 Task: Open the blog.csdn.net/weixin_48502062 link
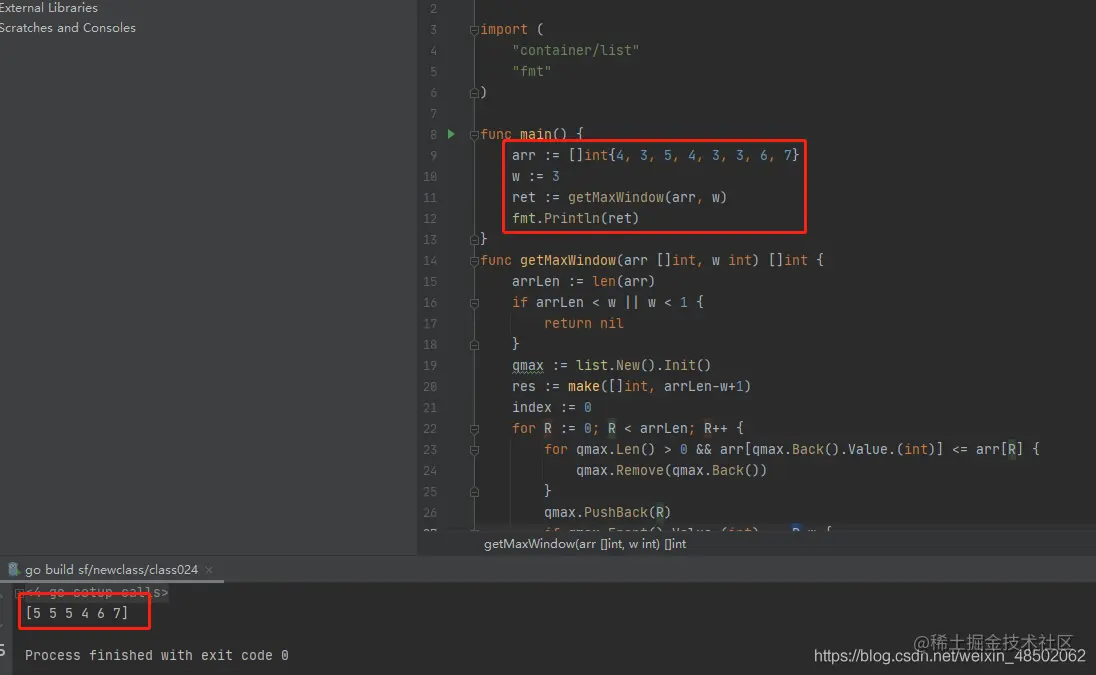tap(949, 655)
